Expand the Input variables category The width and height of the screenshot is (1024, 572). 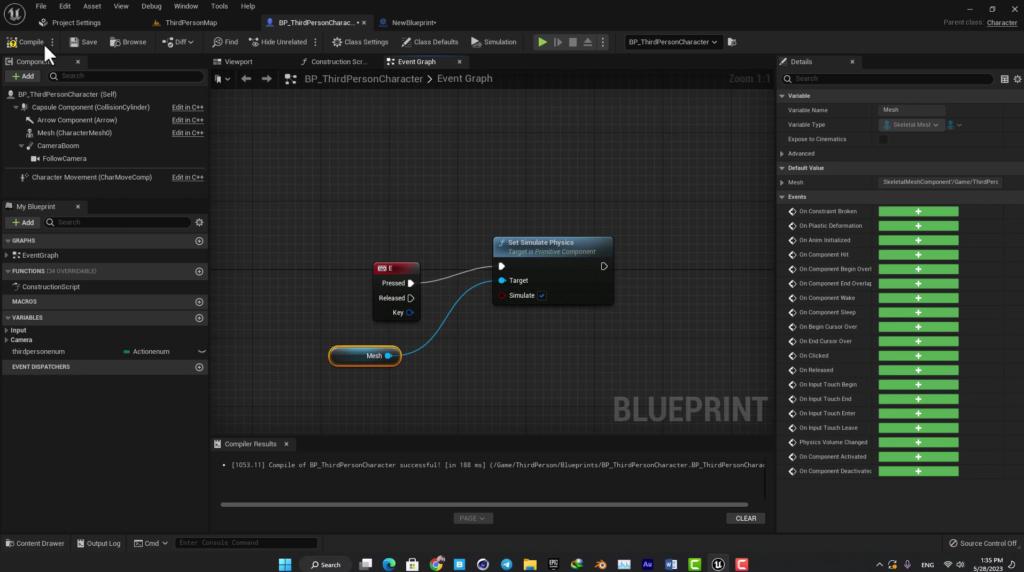click(7, 330)
